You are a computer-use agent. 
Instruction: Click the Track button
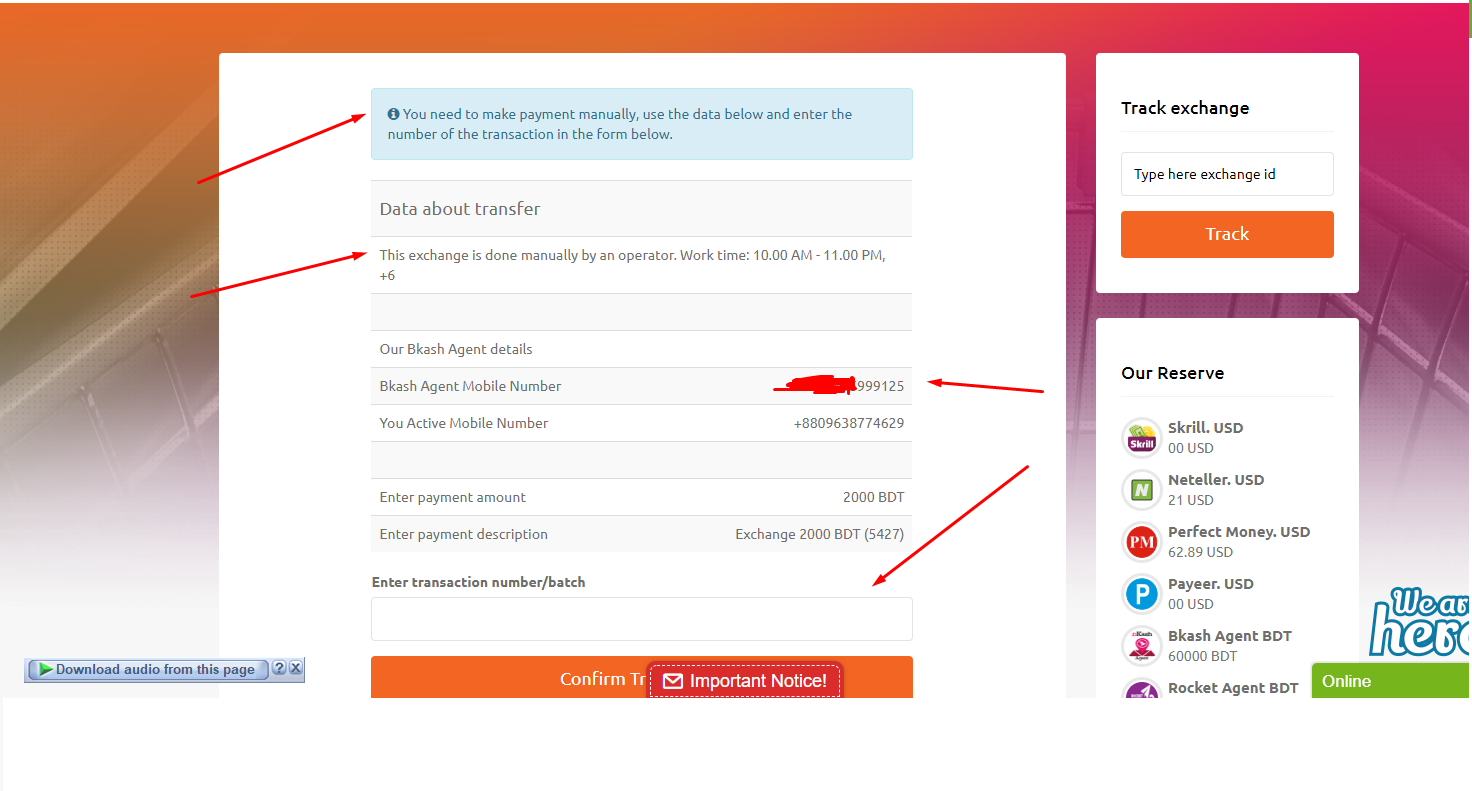(1227, 234)
